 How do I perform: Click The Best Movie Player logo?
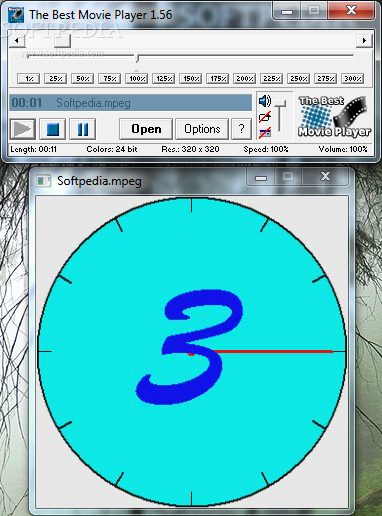(334, 116)
